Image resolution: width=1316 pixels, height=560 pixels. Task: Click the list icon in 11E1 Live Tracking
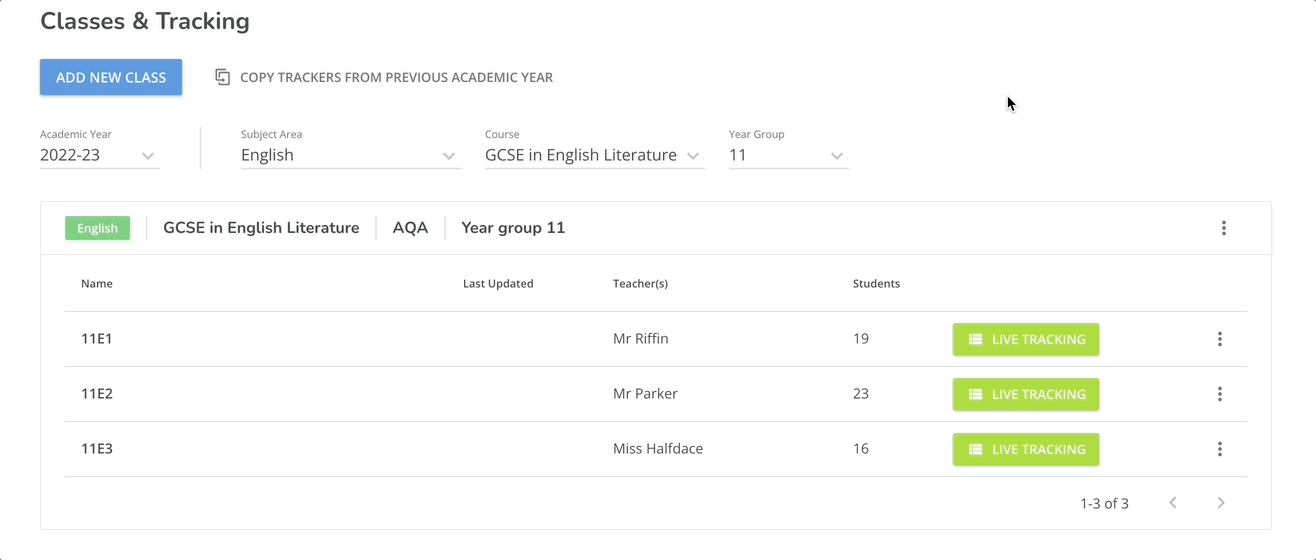976,339
